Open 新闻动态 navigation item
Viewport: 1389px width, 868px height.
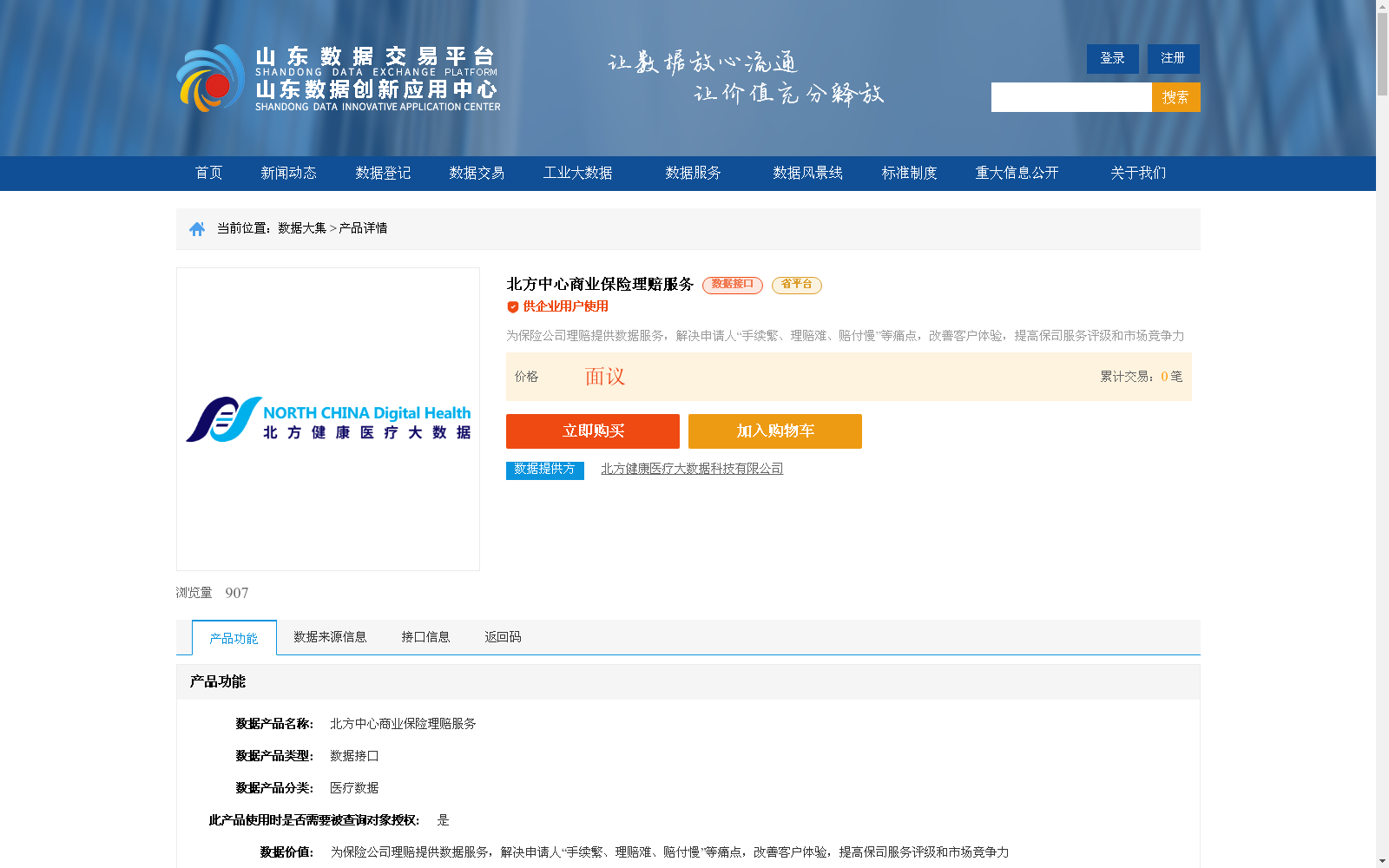click(289, 173)
